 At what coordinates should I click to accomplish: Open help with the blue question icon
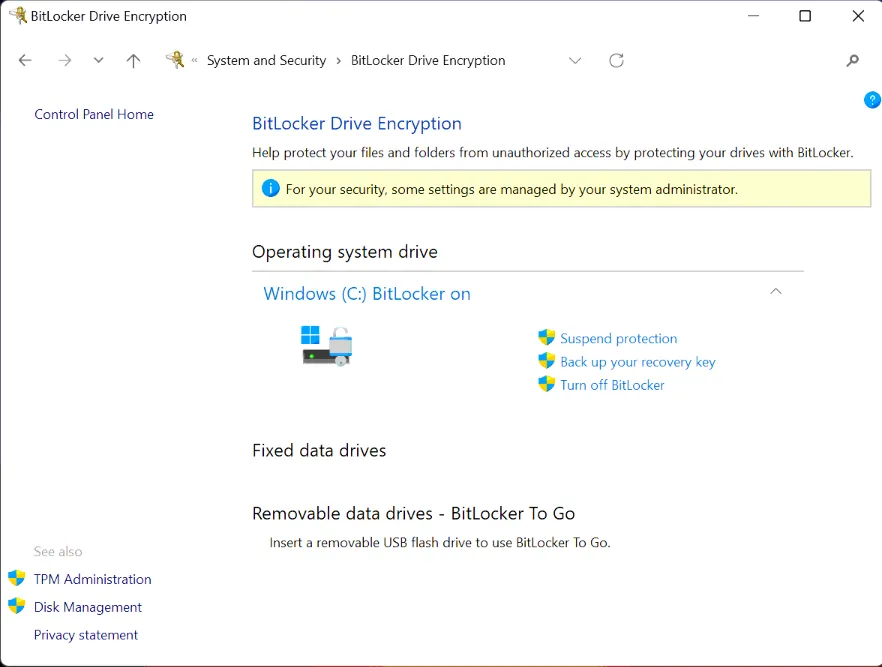(x=872, y=100)
